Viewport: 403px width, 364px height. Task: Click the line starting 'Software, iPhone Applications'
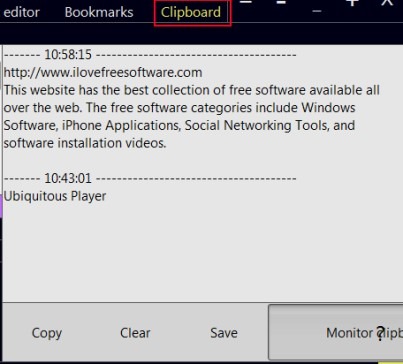coord(179,126)
